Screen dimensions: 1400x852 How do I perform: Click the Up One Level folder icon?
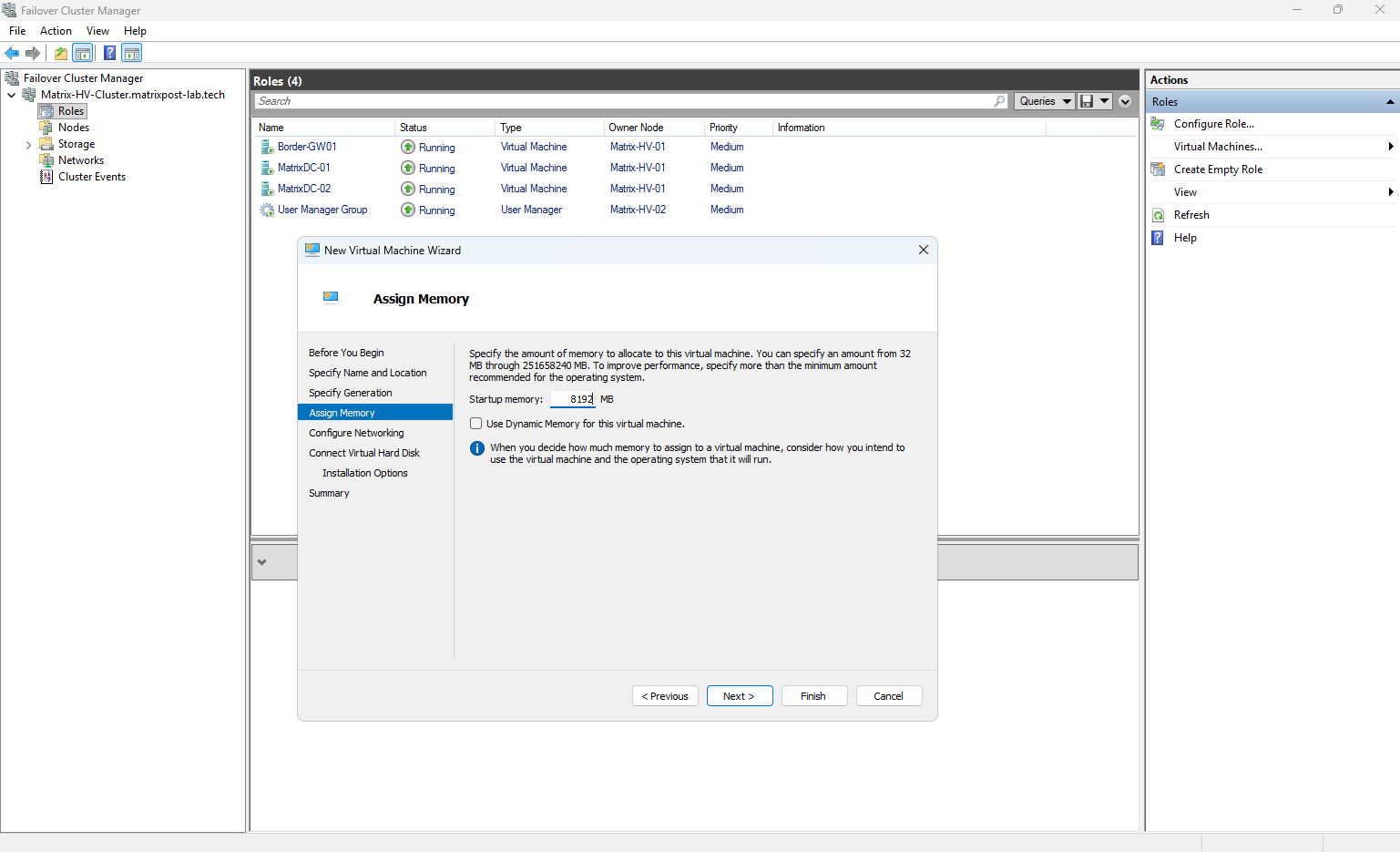[60, 53]
